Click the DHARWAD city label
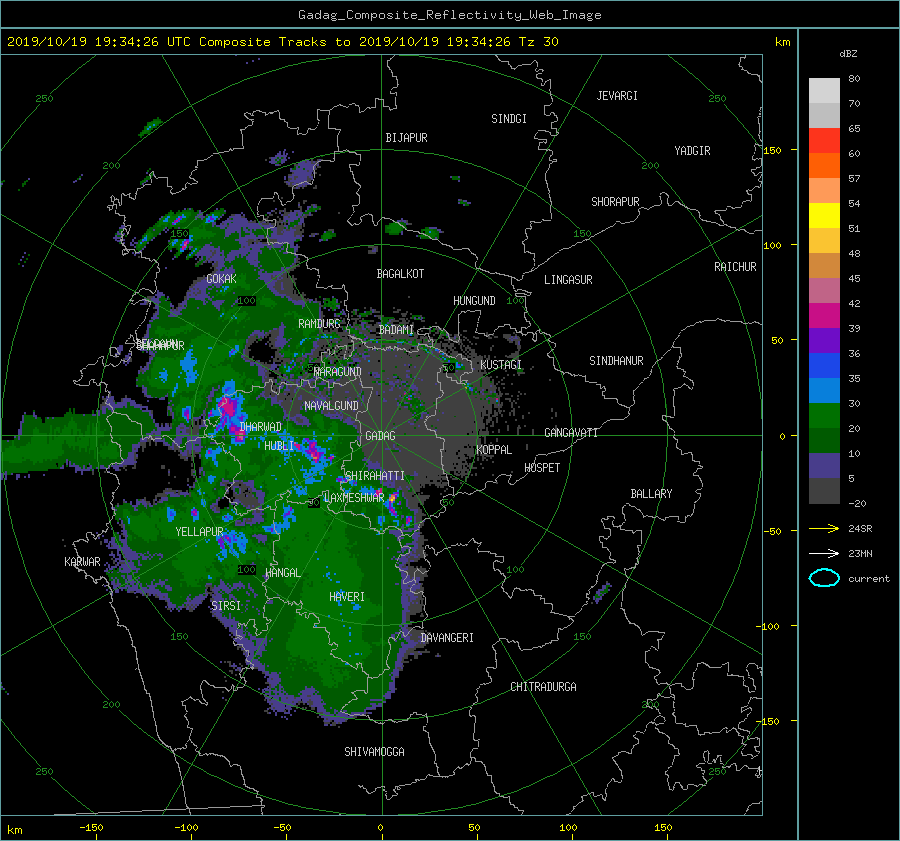This screenshot has width=900, height=841. click(261, 427)
